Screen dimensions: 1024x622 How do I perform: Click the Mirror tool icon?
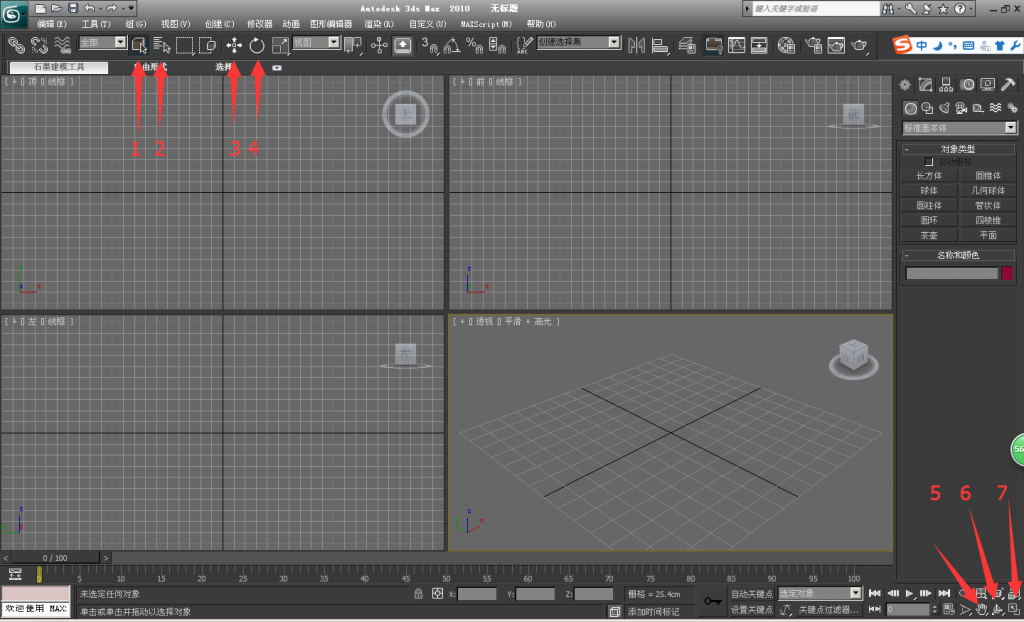click(637, 45)
